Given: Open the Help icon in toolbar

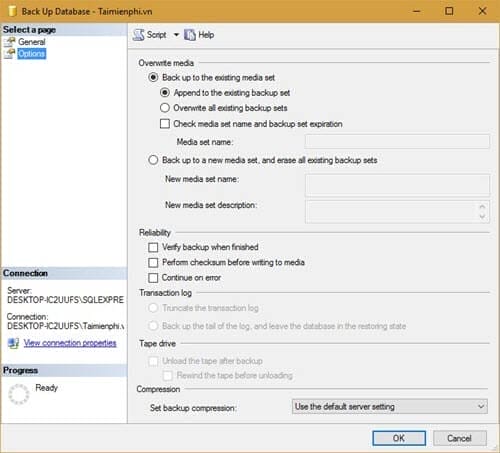Looking at the screenshot, I should click(x=190, y=35).
